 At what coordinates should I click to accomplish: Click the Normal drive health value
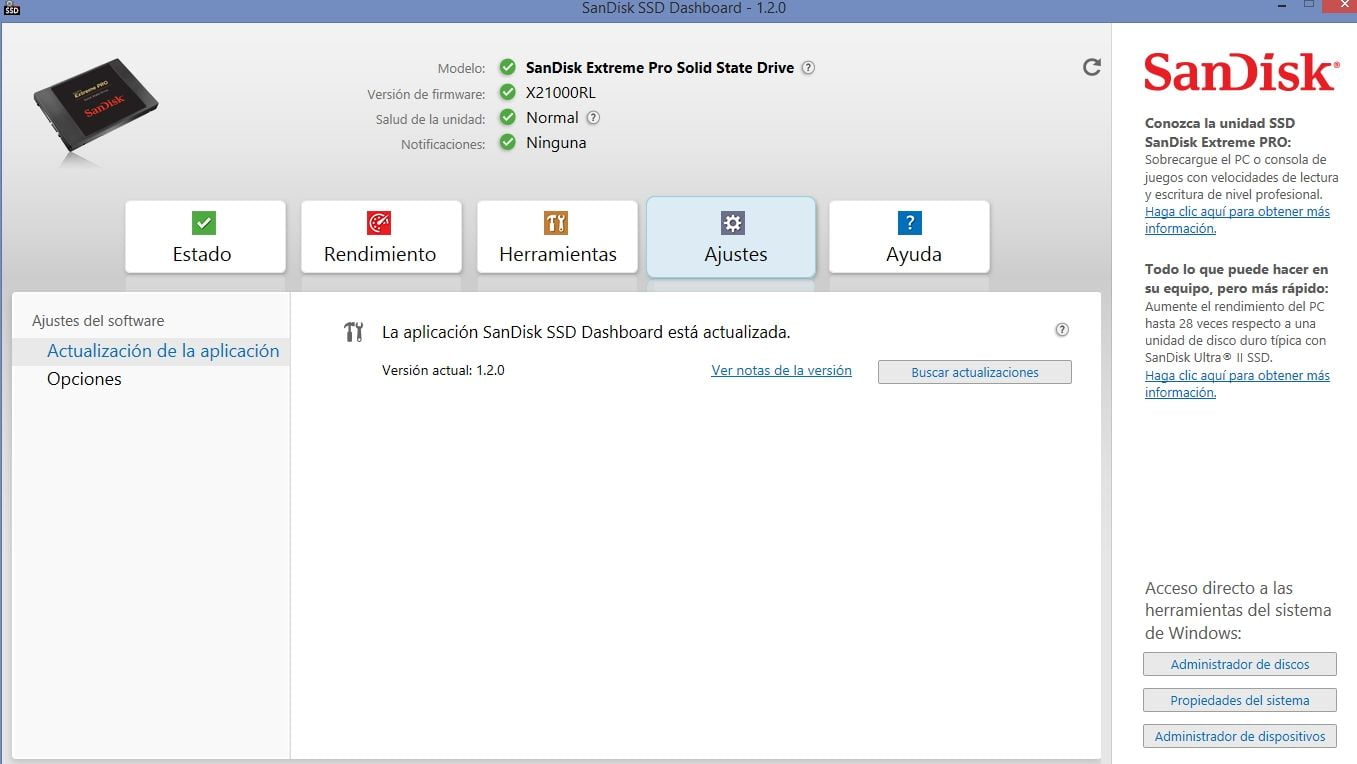(552, 117)
